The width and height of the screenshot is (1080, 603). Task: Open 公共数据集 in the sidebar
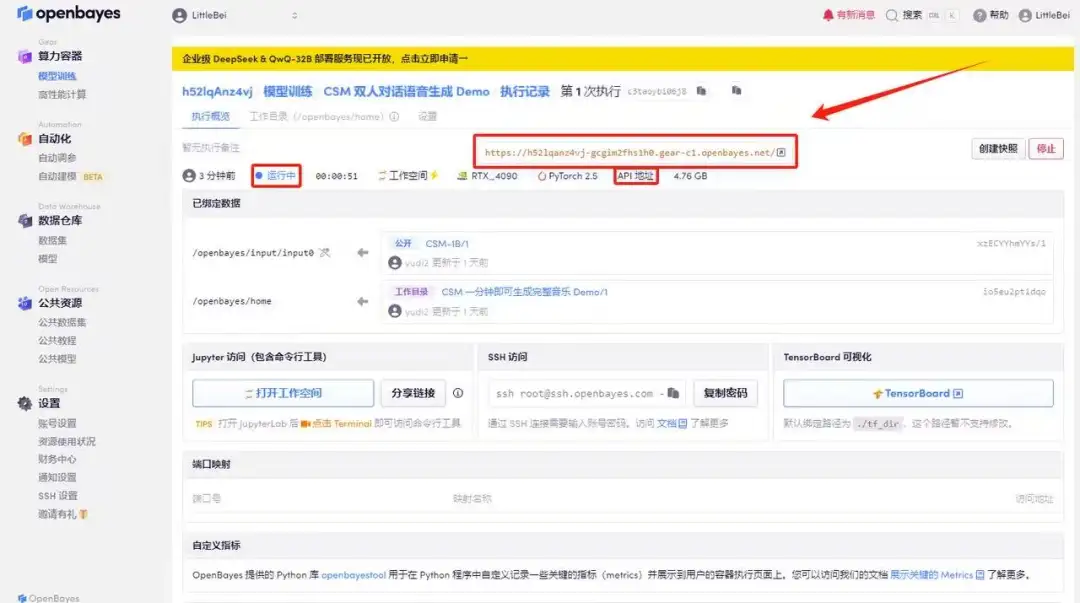coord(62,322)
